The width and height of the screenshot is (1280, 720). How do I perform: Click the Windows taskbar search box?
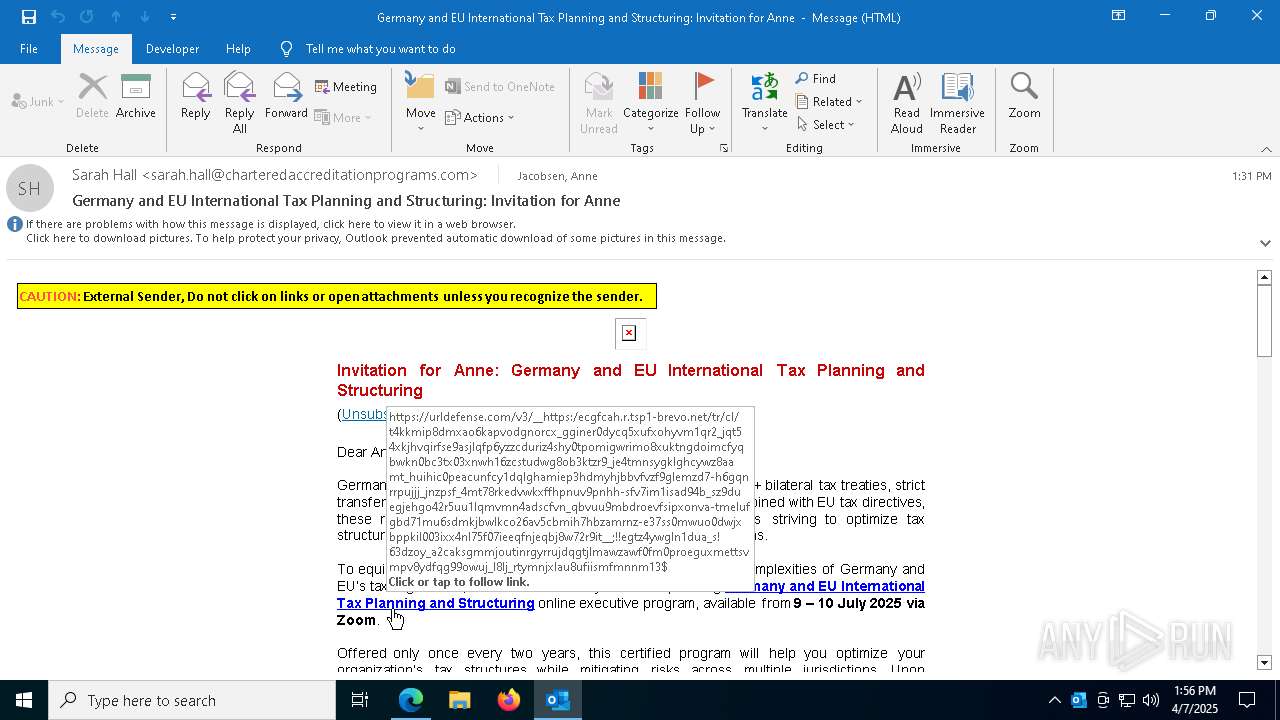[192, 700]
